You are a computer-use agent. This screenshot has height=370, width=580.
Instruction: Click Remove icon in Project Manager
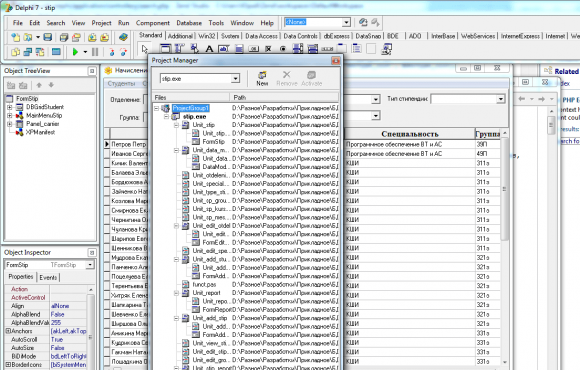tap(287, 79)
